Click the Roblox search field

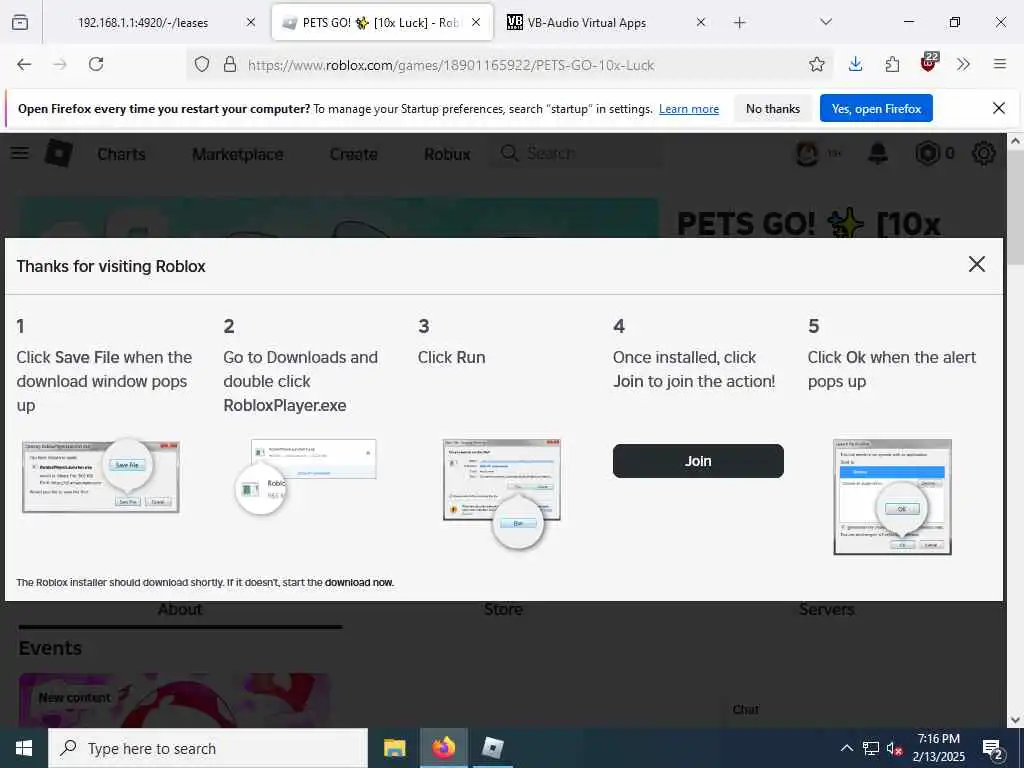click(575, 153)
